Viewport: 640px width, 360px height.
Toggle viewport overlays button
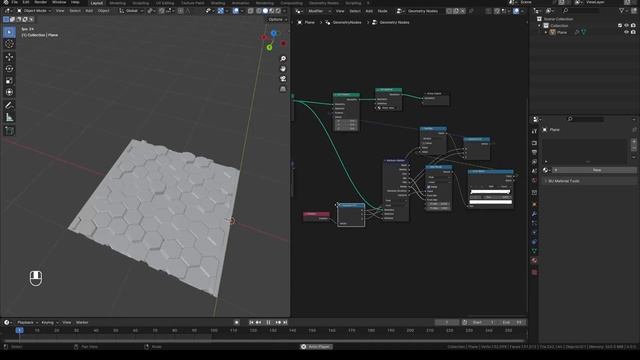236,11
